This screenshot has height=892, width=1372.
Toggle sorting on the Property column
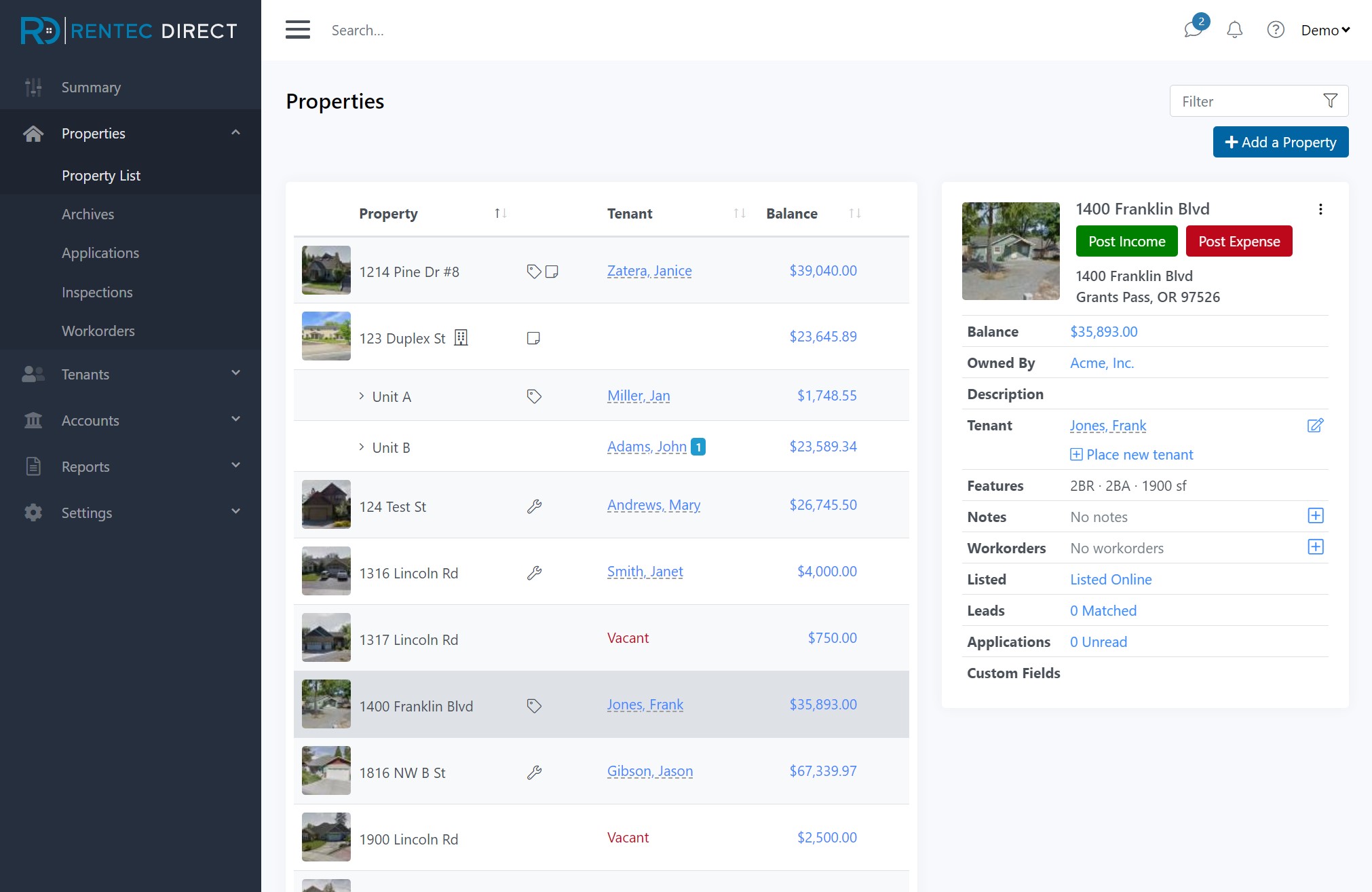tap(501, 214)
